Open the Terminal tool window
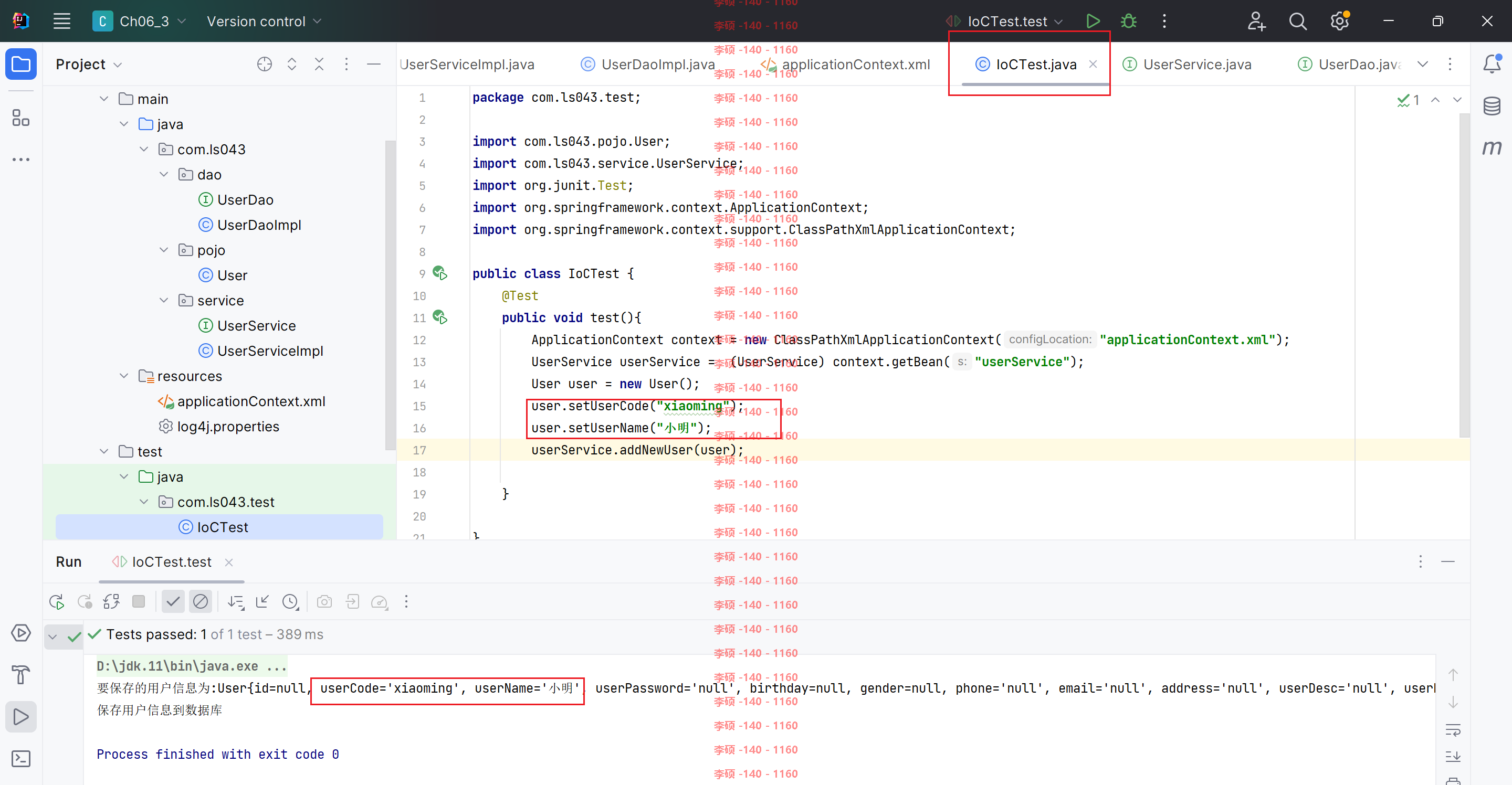Viewport: 1512px width, 785px height. pyautogui.click(x=21, y=759)
